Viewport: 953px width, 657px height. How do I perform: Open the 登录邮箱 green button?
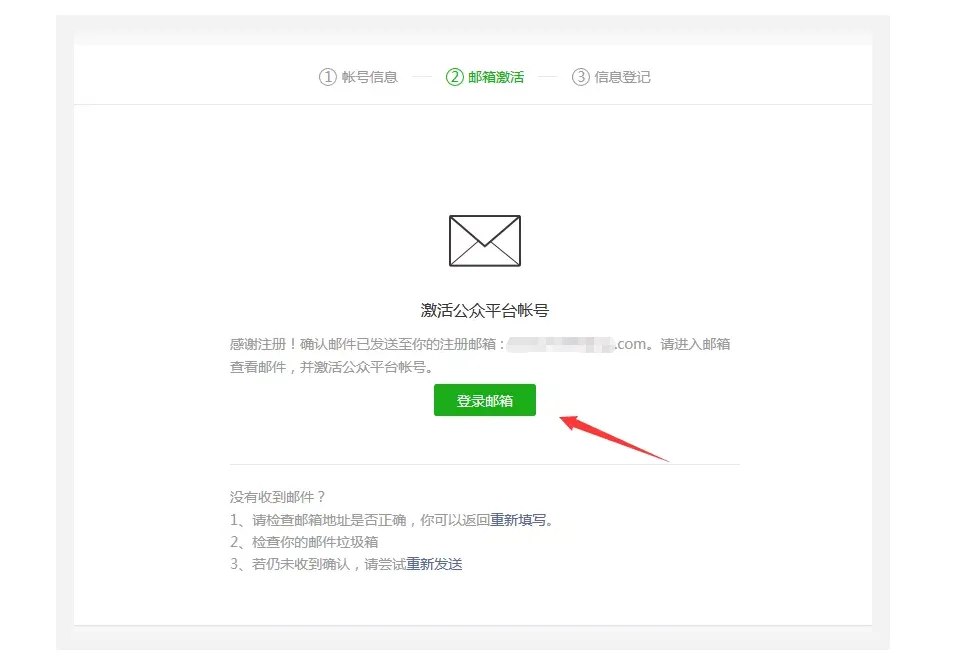tap(484, 400)
